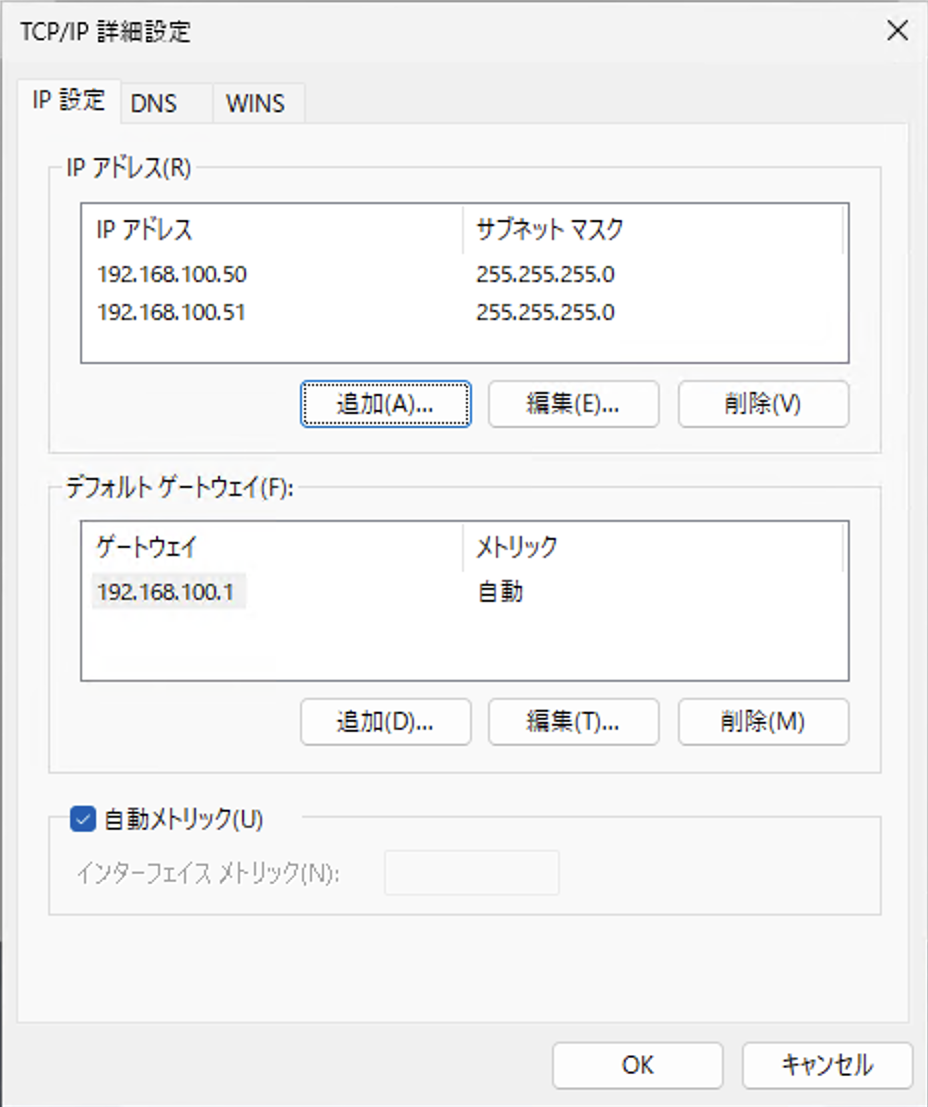Image resolution: width=928 pixels, height=1107 pixels.
Task: Uncheck the 自動メトリック(U) checkbox
Action: tap(83, 820)
